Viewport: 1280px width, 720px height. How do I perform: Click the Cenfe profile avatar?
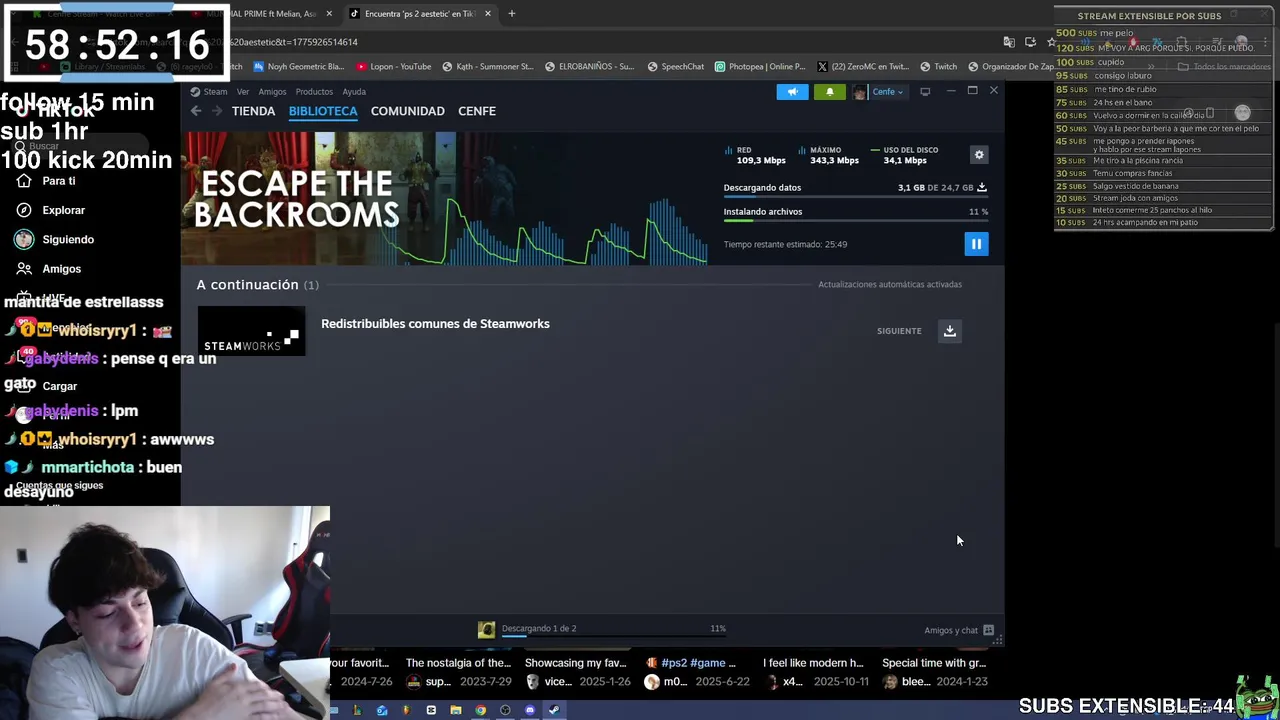tap(859, 92)
